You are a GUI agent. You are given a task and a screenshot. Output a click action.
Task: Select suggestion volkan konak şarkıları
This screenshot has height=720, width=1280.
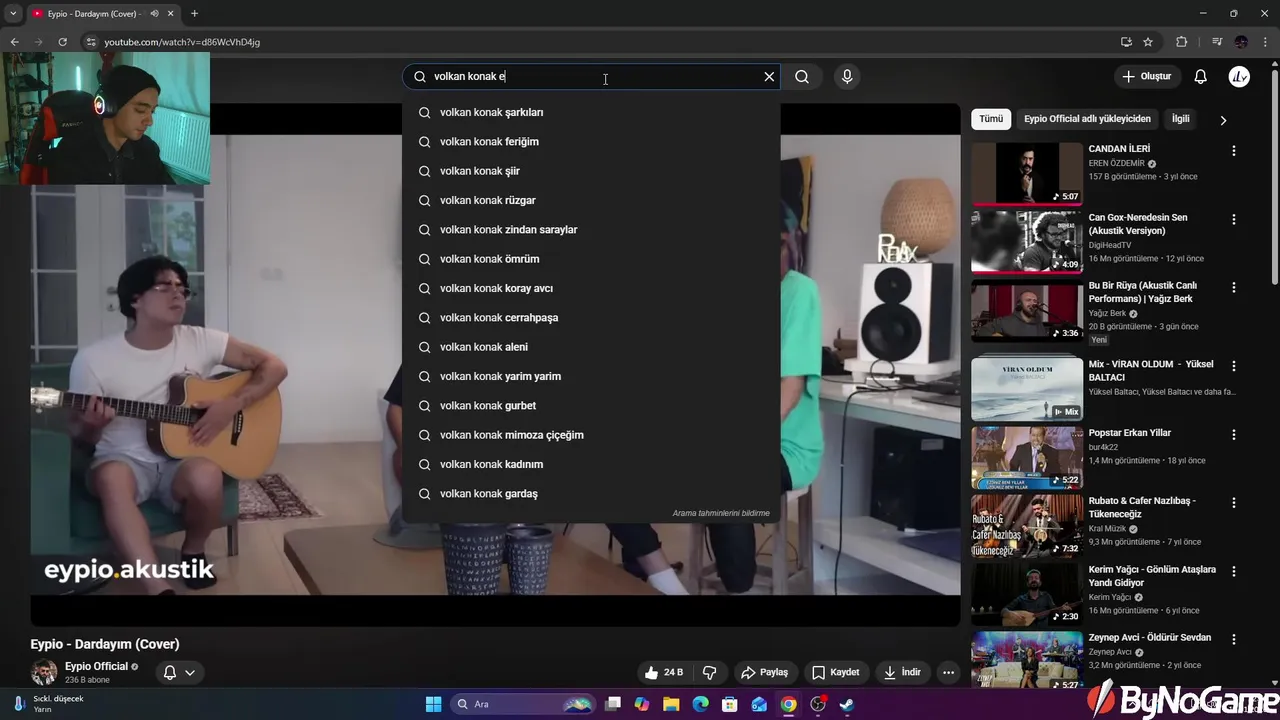[591, 112]
